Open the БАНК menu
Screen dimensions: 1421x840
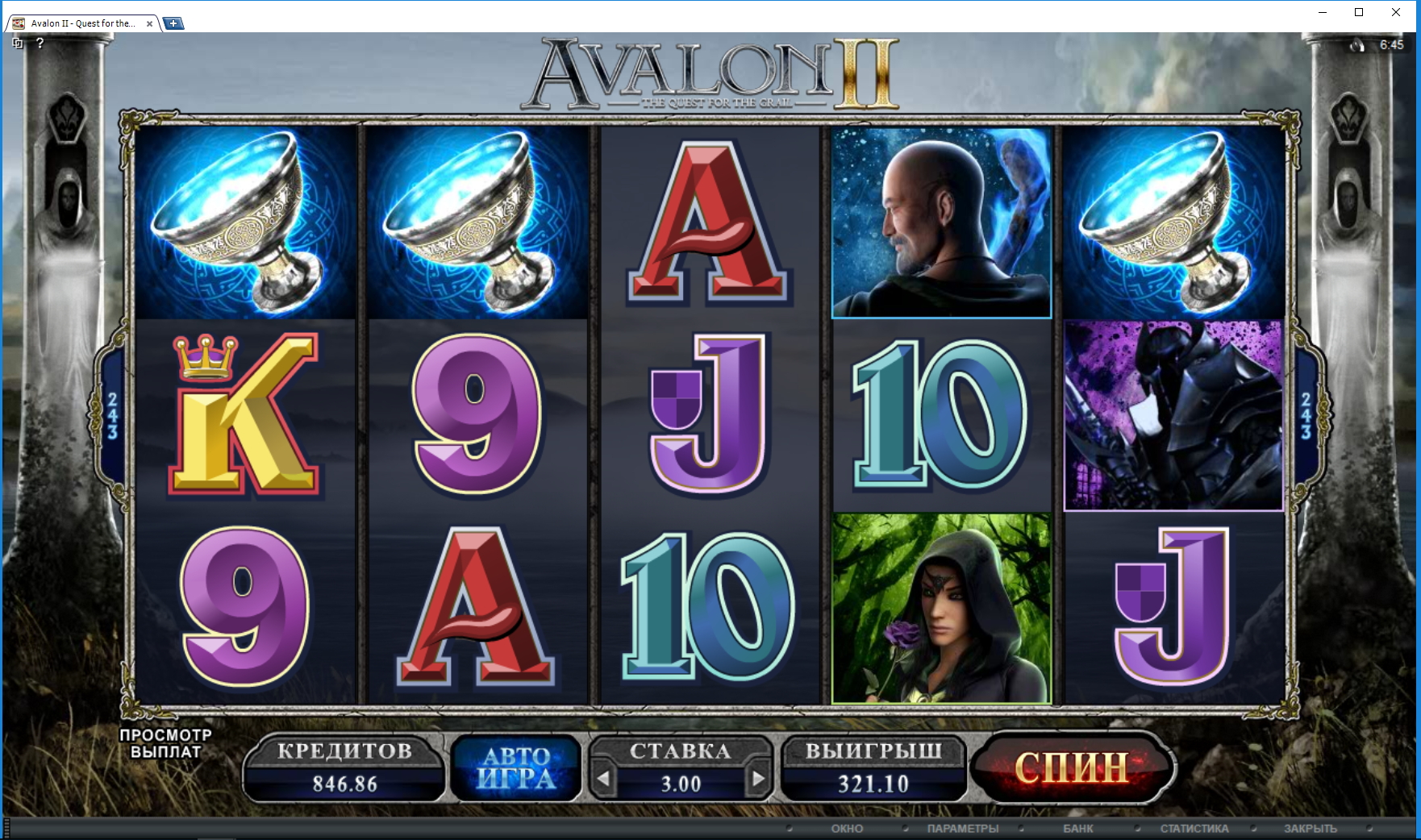1078,829
